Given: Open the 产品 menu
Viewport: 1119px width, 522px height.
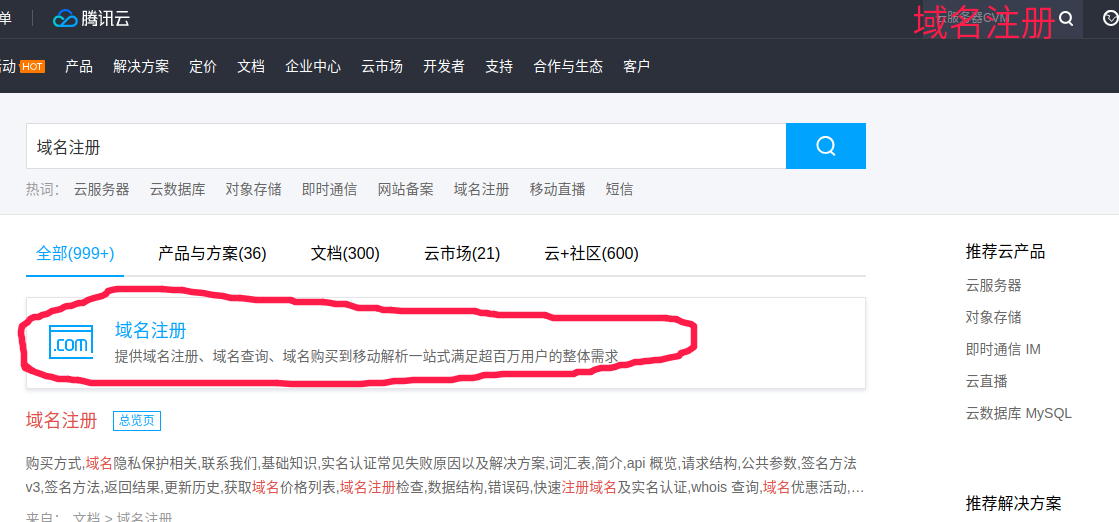Looking at the screenshot, I should point(79,66).
